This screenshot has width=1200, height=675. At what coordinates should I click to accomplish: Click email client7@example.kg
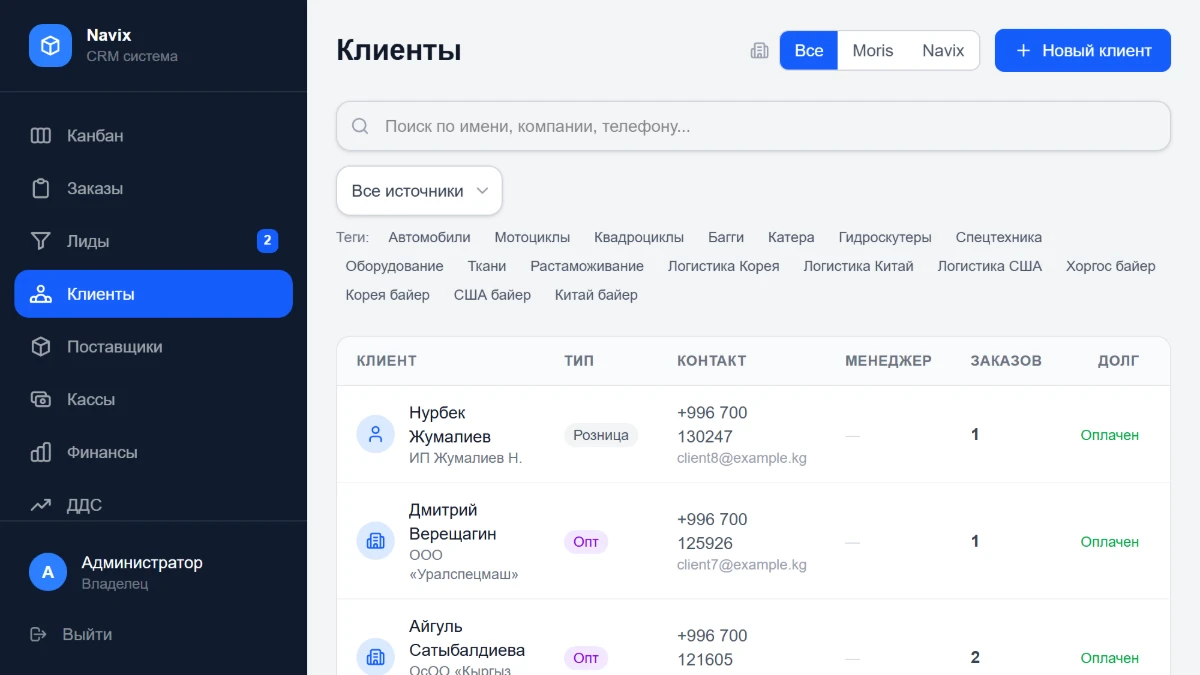pyautogui.click(x=742, y=565)
